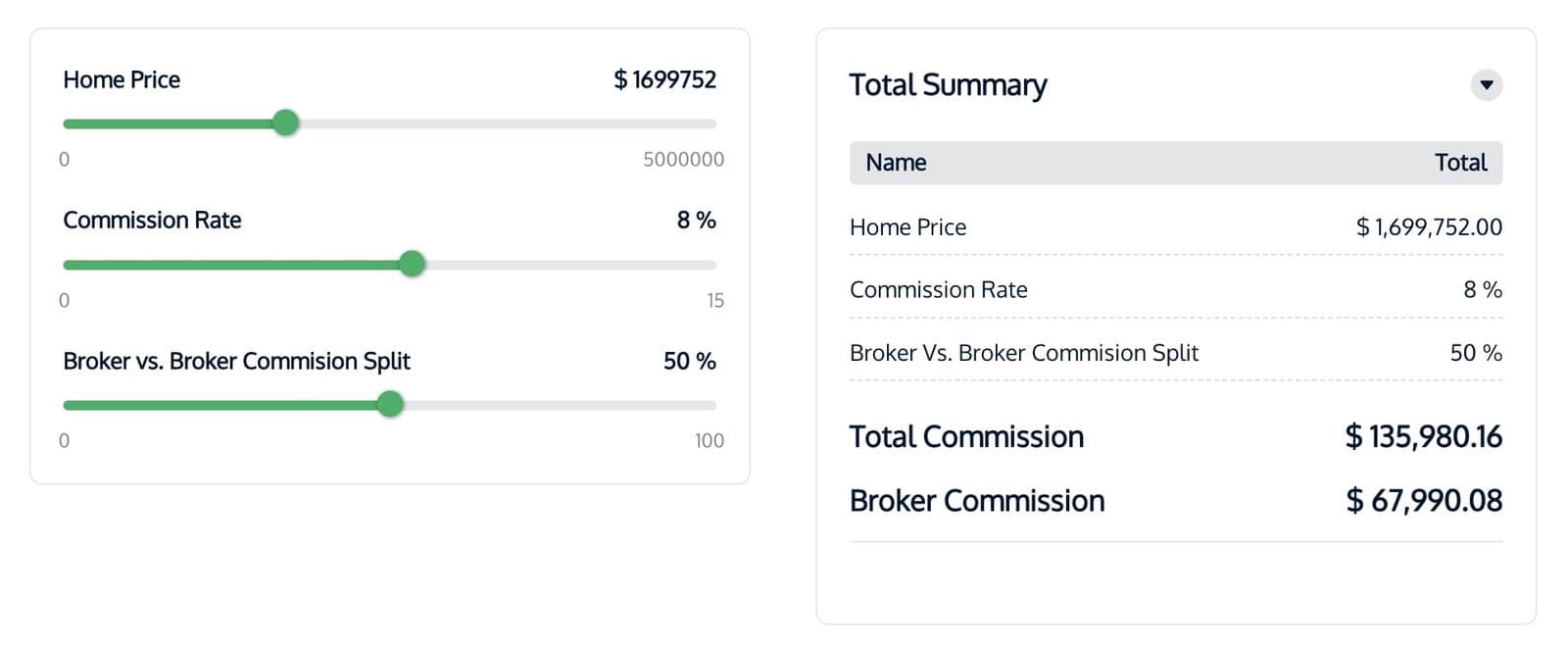Click the 50 % value above the split slider

coord(689,362)
